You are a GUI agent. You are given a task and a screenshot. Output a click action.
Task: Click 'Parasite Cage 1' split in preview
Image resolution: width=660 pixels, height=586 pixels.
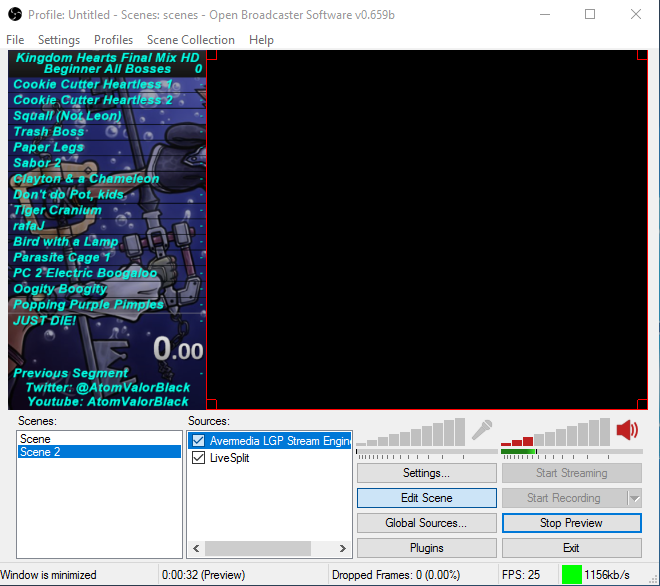click(62, 257)
